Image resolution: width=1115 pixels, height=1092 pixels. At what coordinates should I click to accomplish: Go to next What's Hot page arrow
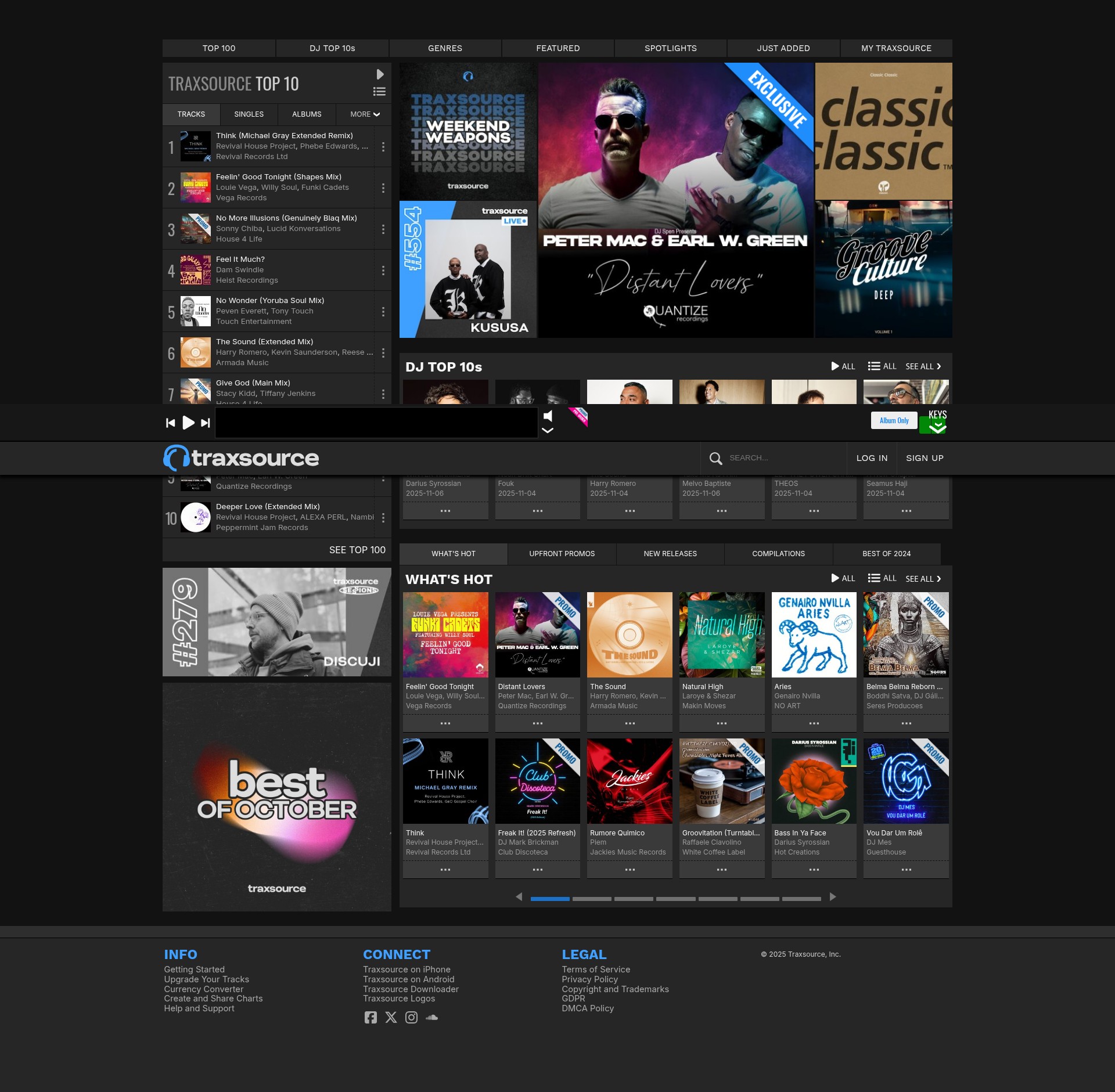tap(833, 897)
